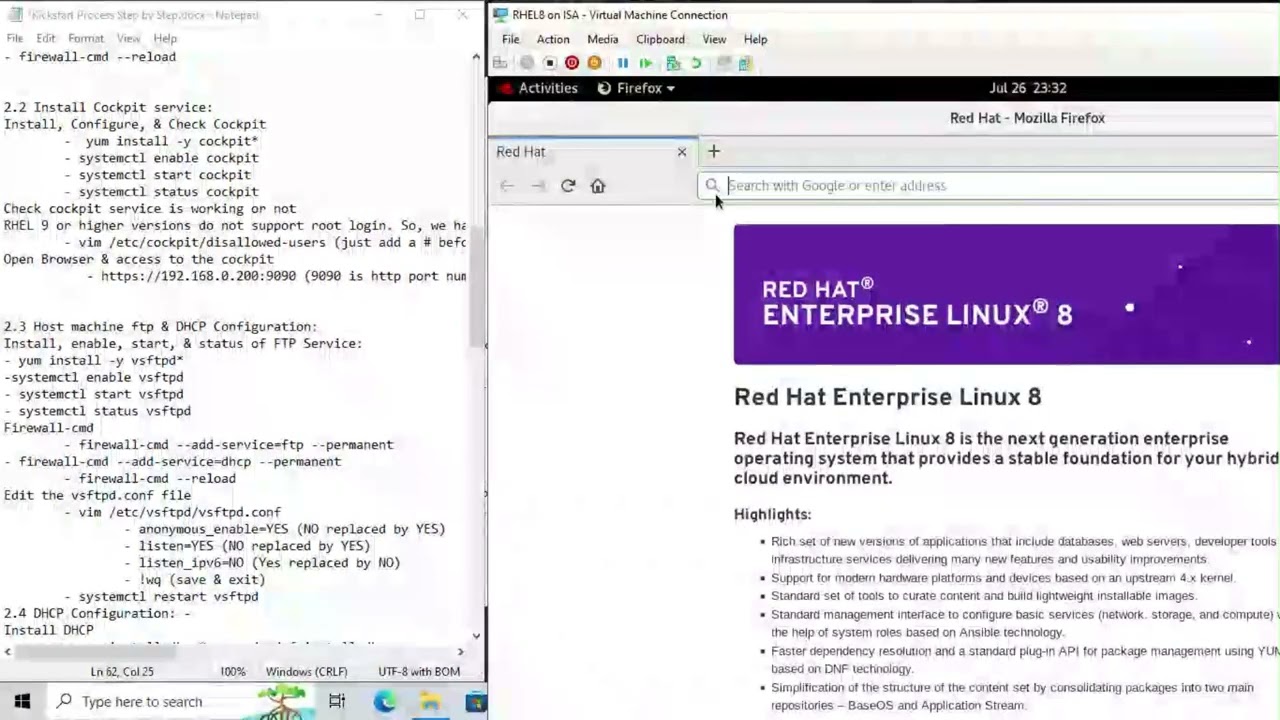Click the Share/USB resources icon in VM toolbar
1280x720 pixels.
745,63
